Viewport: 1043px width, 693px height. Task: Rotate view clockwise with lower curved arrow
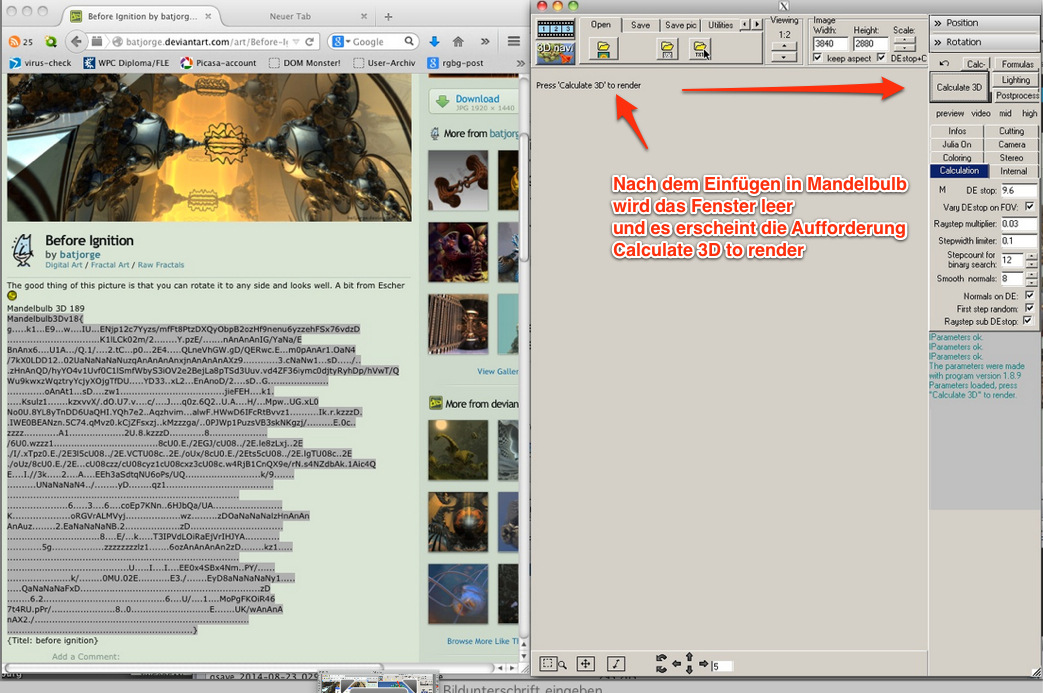point(661,668)
